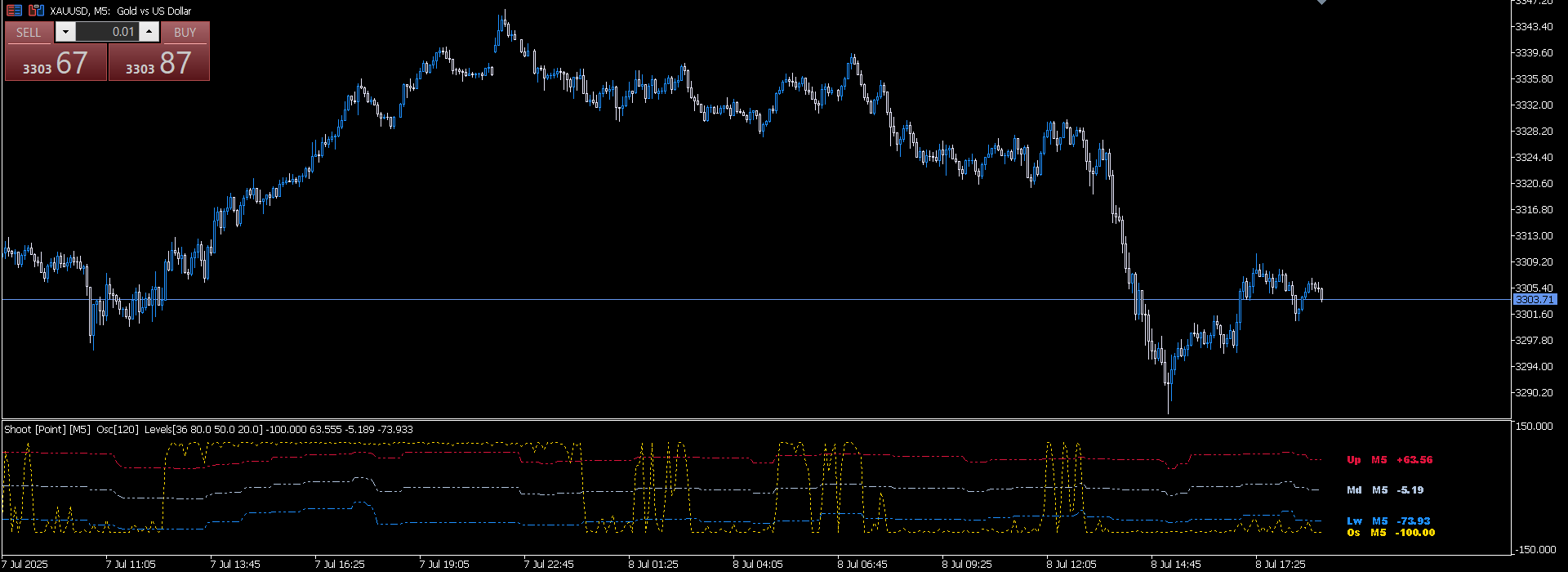Click the 150.000 oscillator scale label
Screen dimensions: 1568x572
(1534, 427)
